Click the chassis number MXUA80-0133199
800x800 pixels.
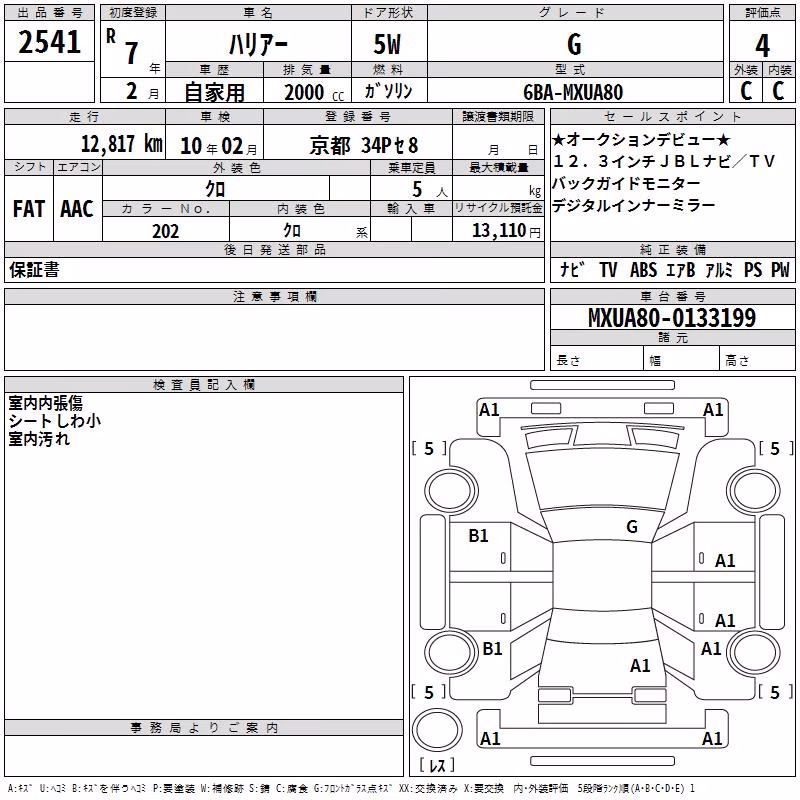(672, 318)
